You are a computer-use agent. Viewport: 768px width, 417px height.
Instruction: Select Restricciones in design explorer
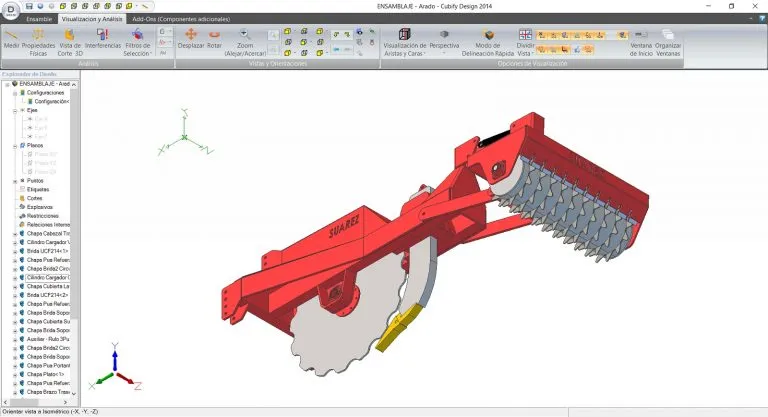[44, 215]
